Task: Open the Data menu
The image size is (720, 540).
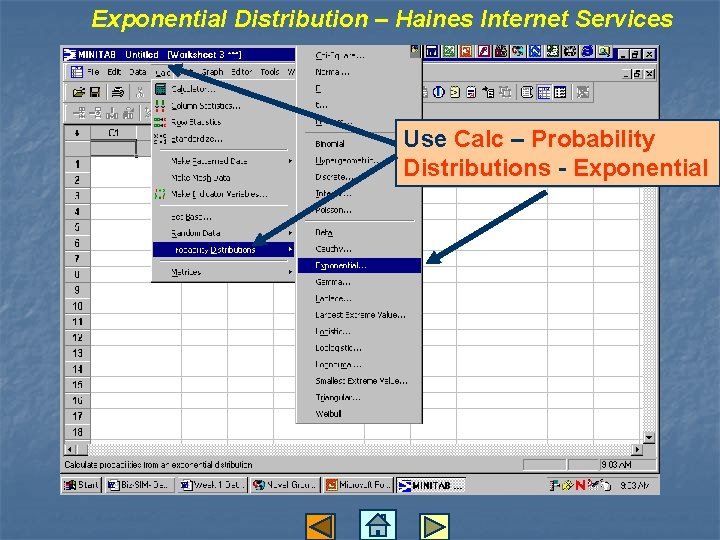Action: (137, 72)
